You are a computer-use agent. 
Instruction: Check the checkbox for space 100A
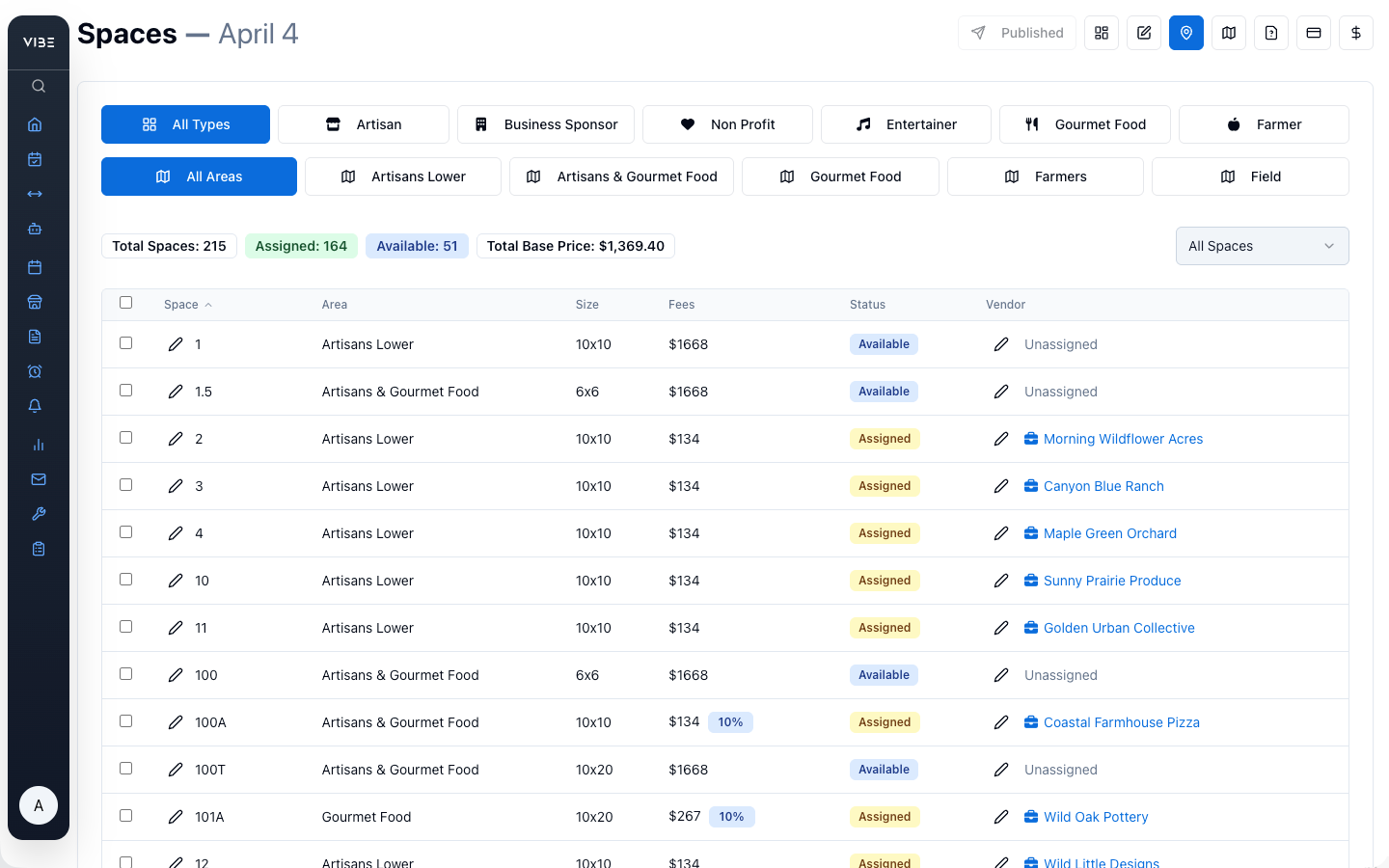[x=125, y=721]
